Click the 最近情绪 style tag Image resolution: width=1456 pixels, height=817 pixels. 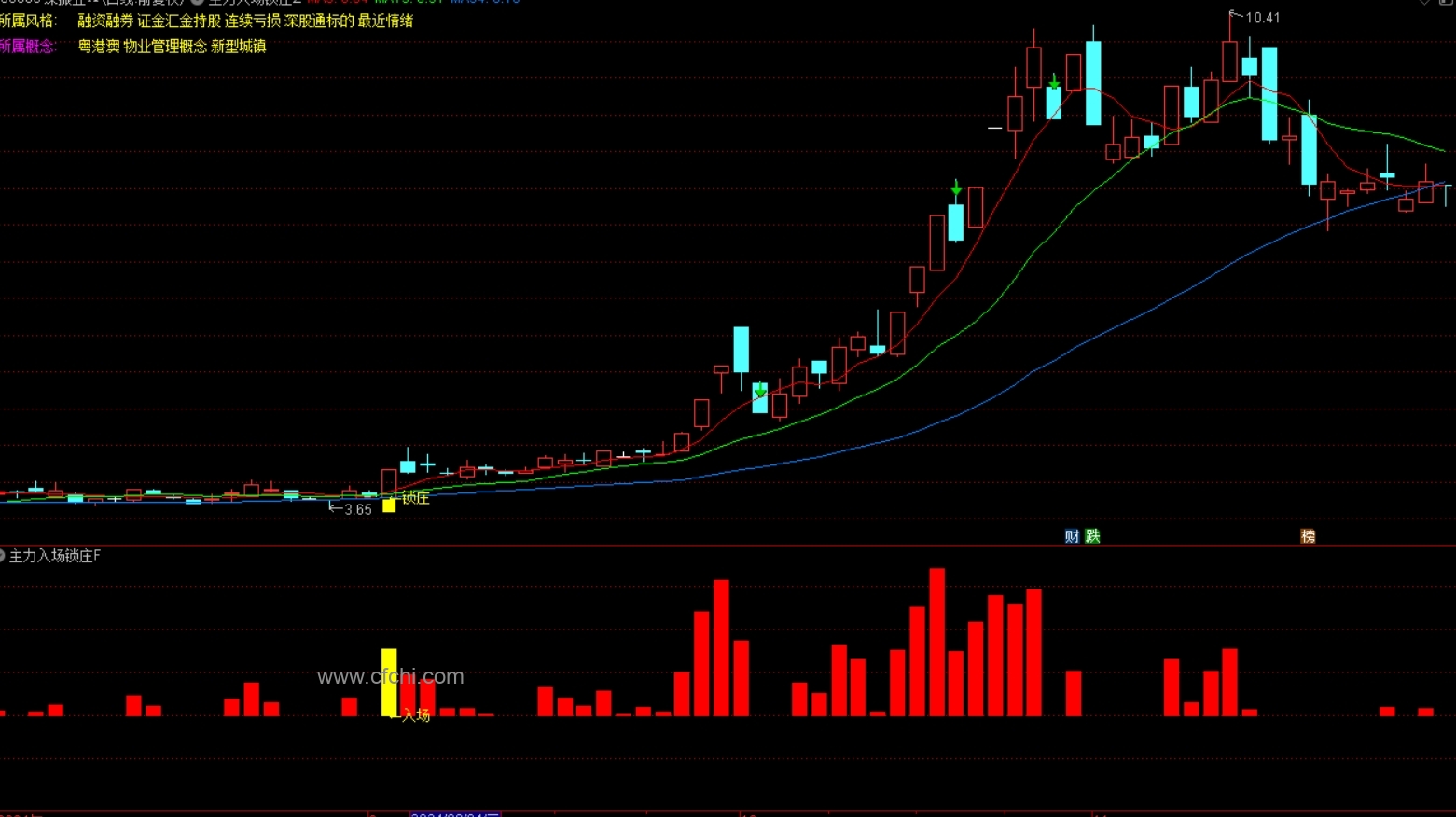(385, 21)
